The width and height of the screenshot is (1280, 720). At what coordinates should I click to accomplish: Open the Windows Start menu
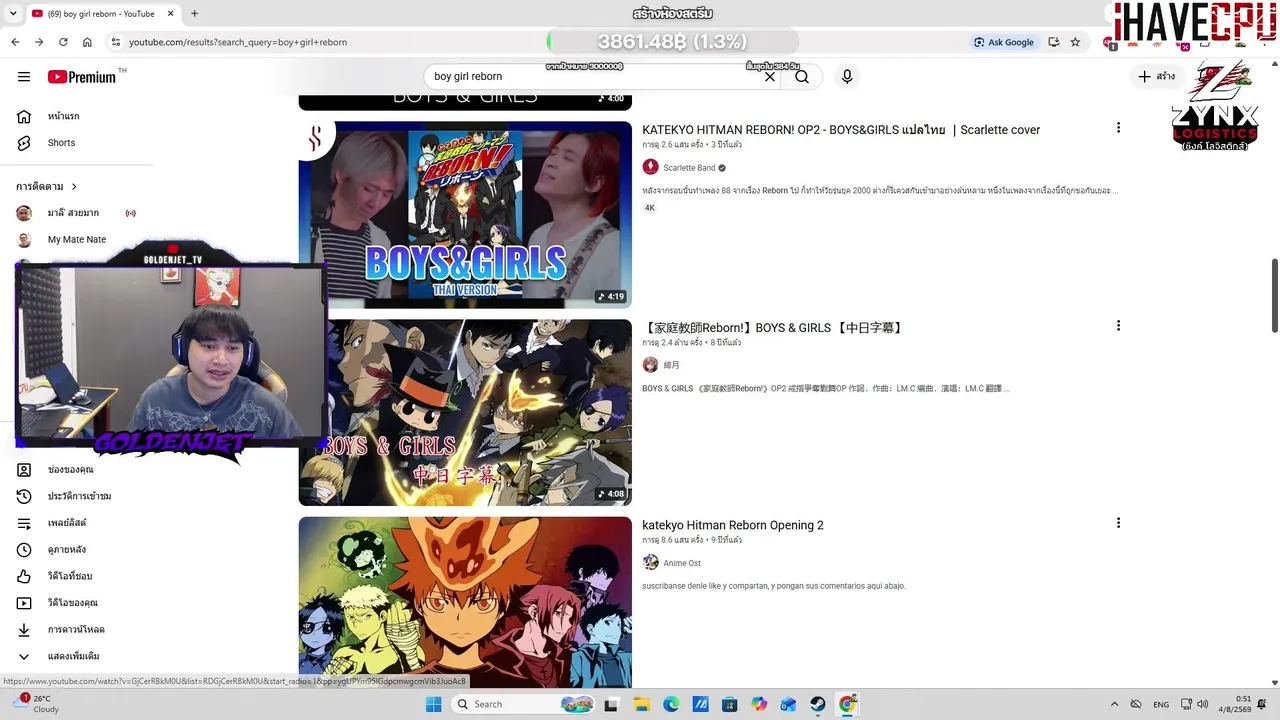433,704
